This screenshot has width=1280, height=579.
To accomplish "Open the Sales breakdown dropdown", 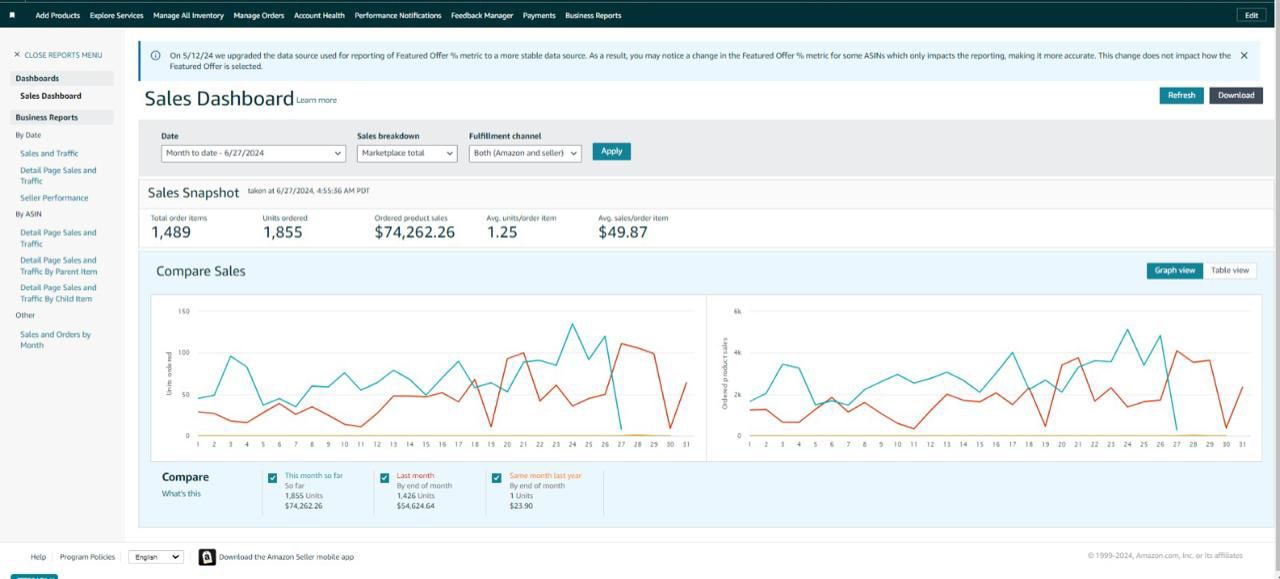I will click(x=407, y=153).
